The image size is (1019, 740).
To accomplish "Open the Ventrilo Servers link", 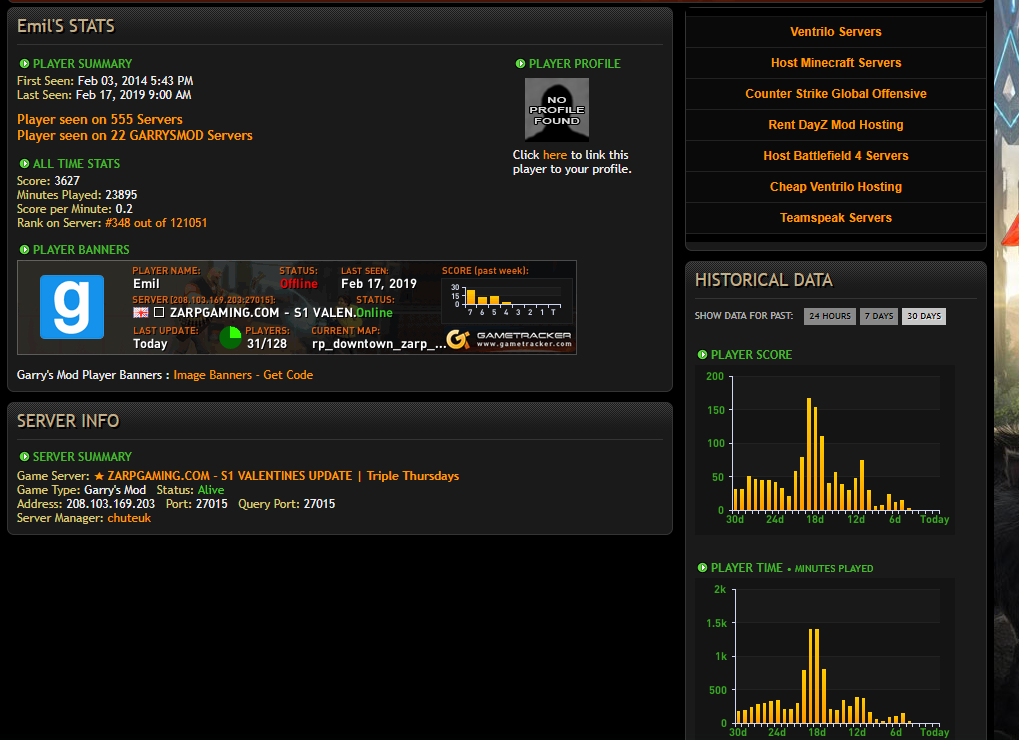I will point(835,32).
